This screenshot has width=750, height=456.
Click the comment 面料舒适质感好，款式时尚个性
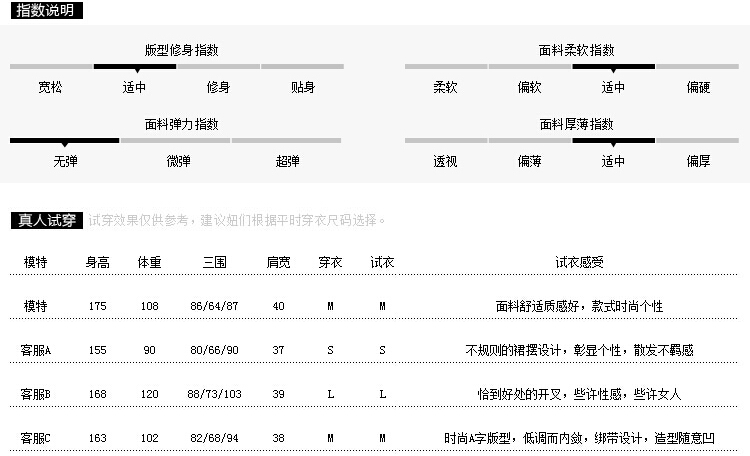(x=579, y=306)
